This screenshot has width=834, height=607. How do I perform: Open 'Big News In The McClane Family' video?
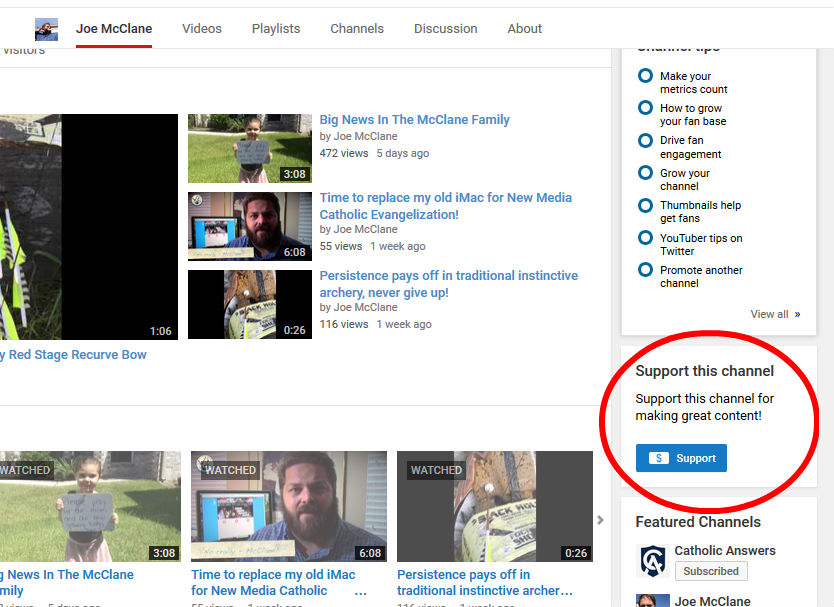pos(414,119)
